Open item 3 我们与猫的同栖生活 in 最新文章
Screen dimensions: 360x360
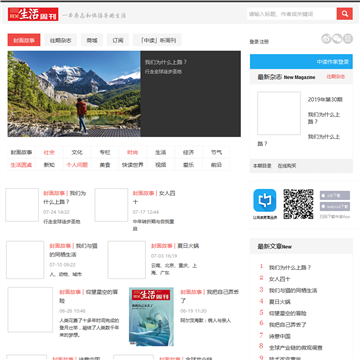point(293,290)
